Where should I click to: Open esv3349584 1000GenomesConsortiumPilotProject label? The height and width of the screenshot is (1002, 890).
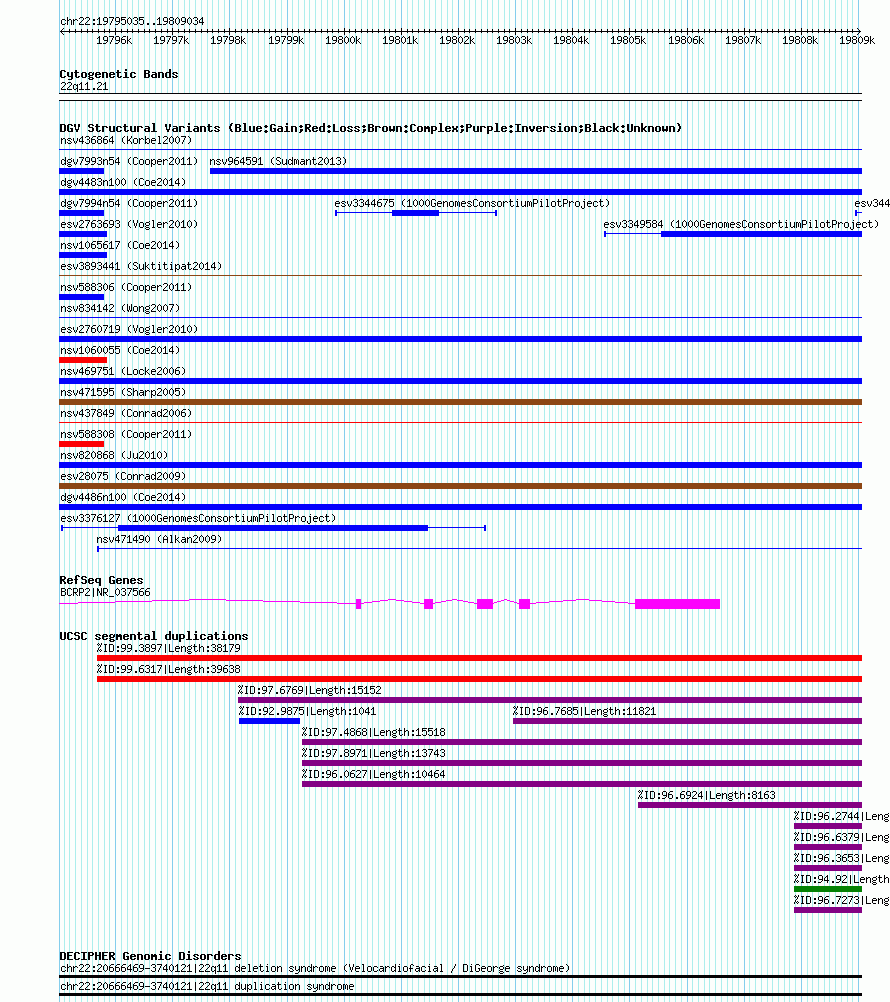pos(741,224)
